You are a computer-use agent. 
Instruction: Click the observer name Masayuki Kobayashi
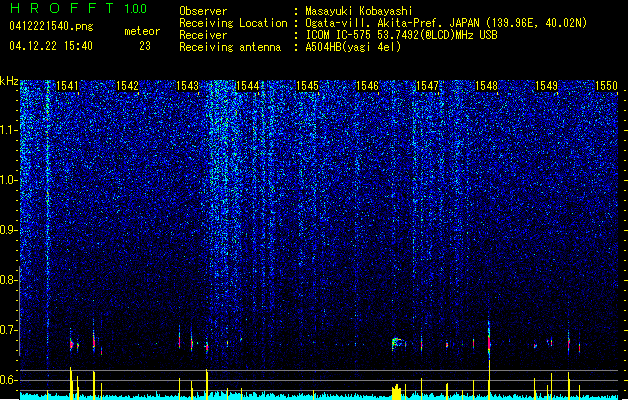coord(359,11)
